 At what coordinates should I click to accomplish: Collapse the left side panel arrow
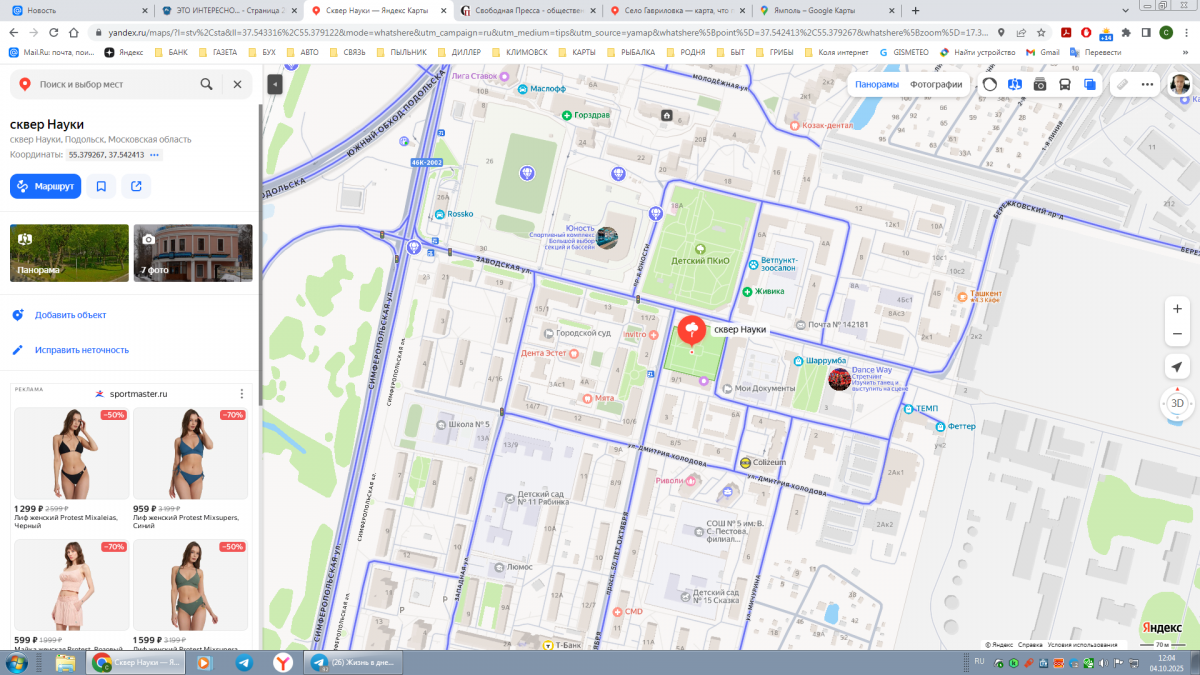point(275,85)
